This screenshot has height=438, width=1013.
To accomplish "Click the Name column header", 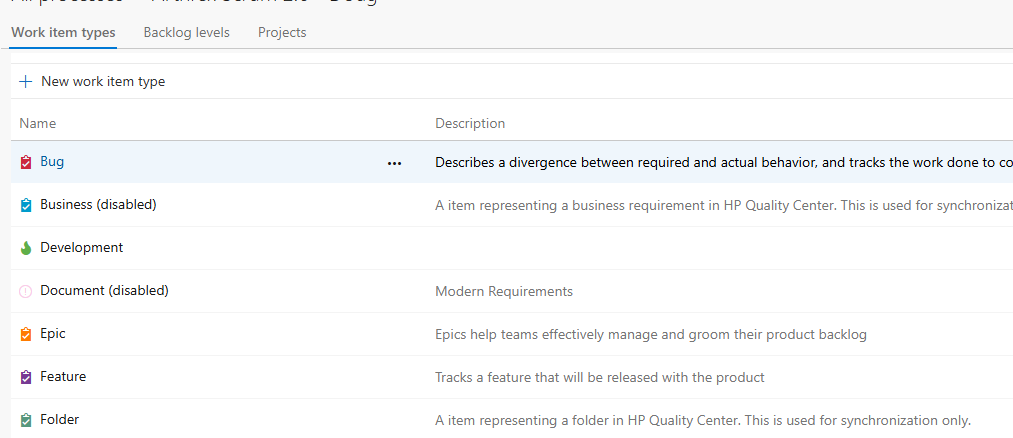I will [38, 123].
